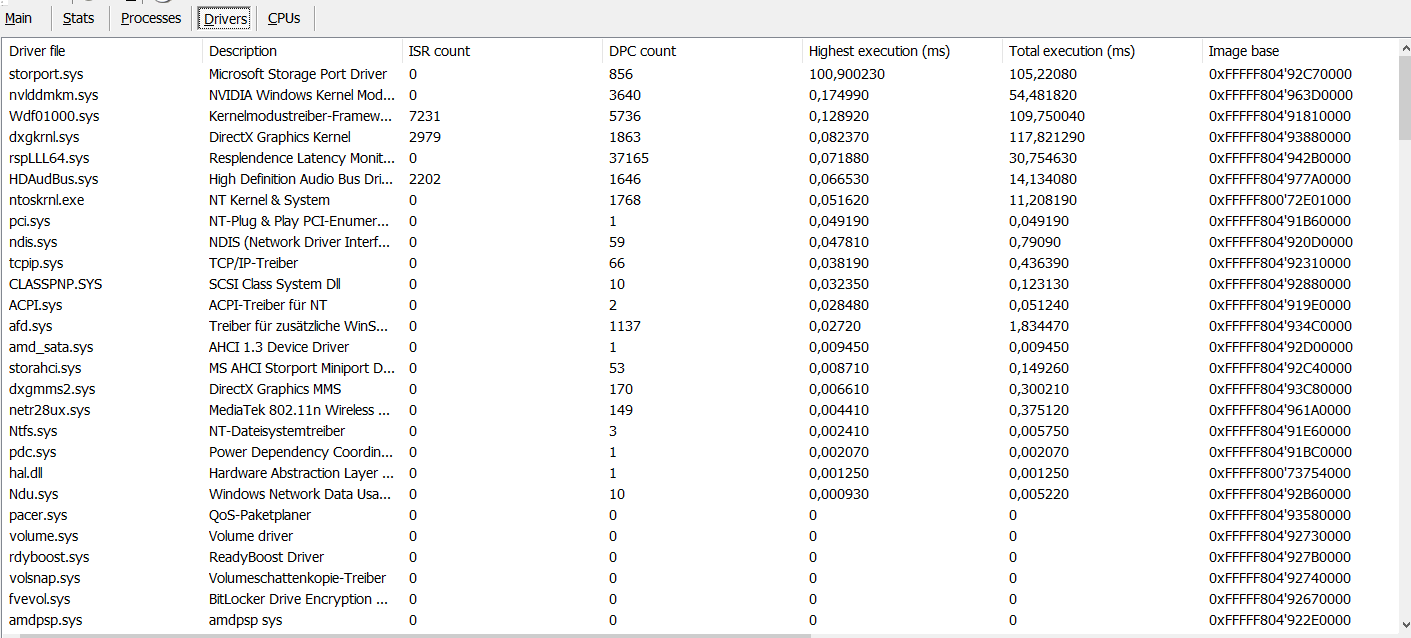This screenshot has height=638, width=1411.
Task: Select the Ntfs.sys driver row
Action: coord(700,431)
